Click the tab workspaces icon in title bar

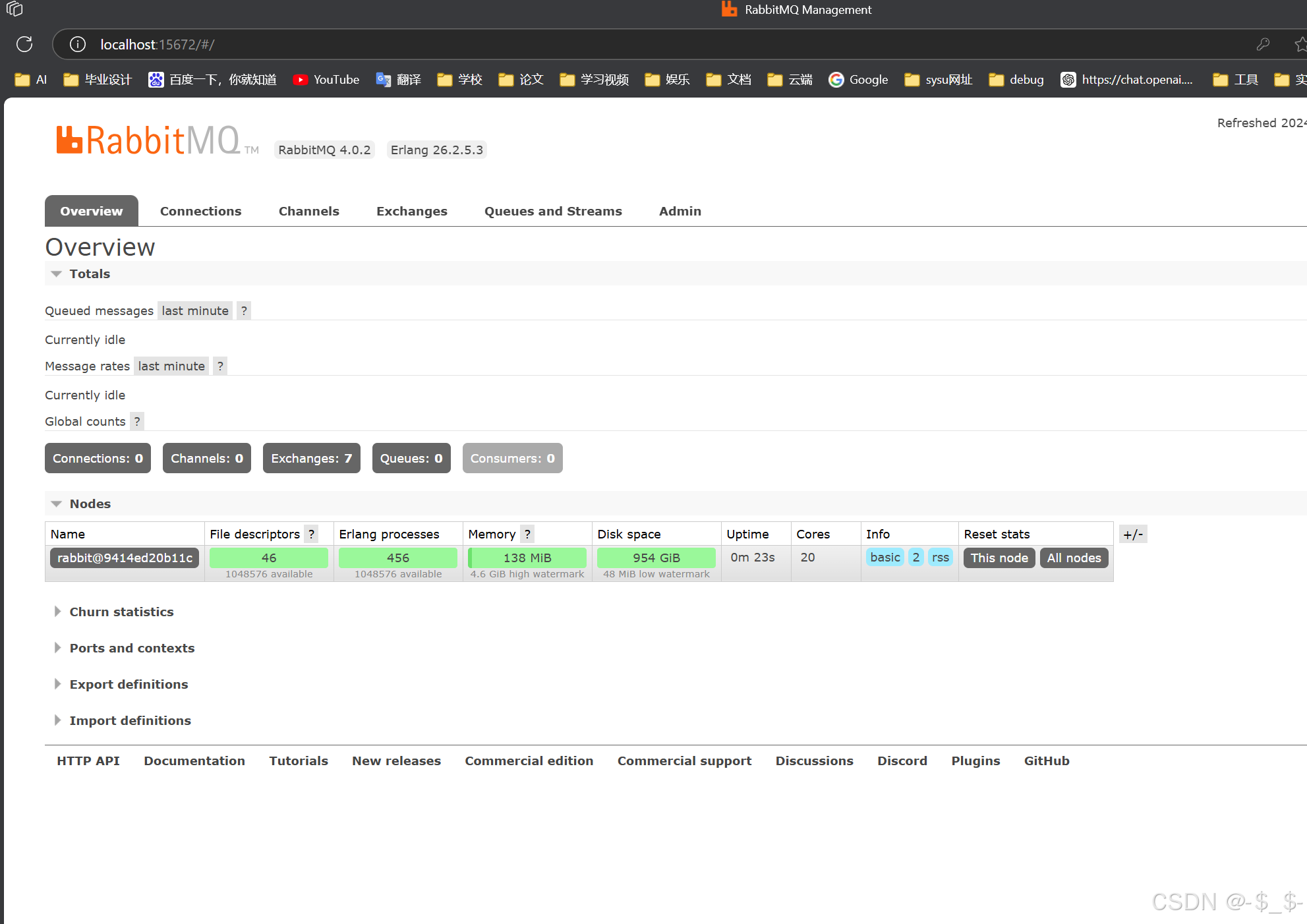(15, 9)
